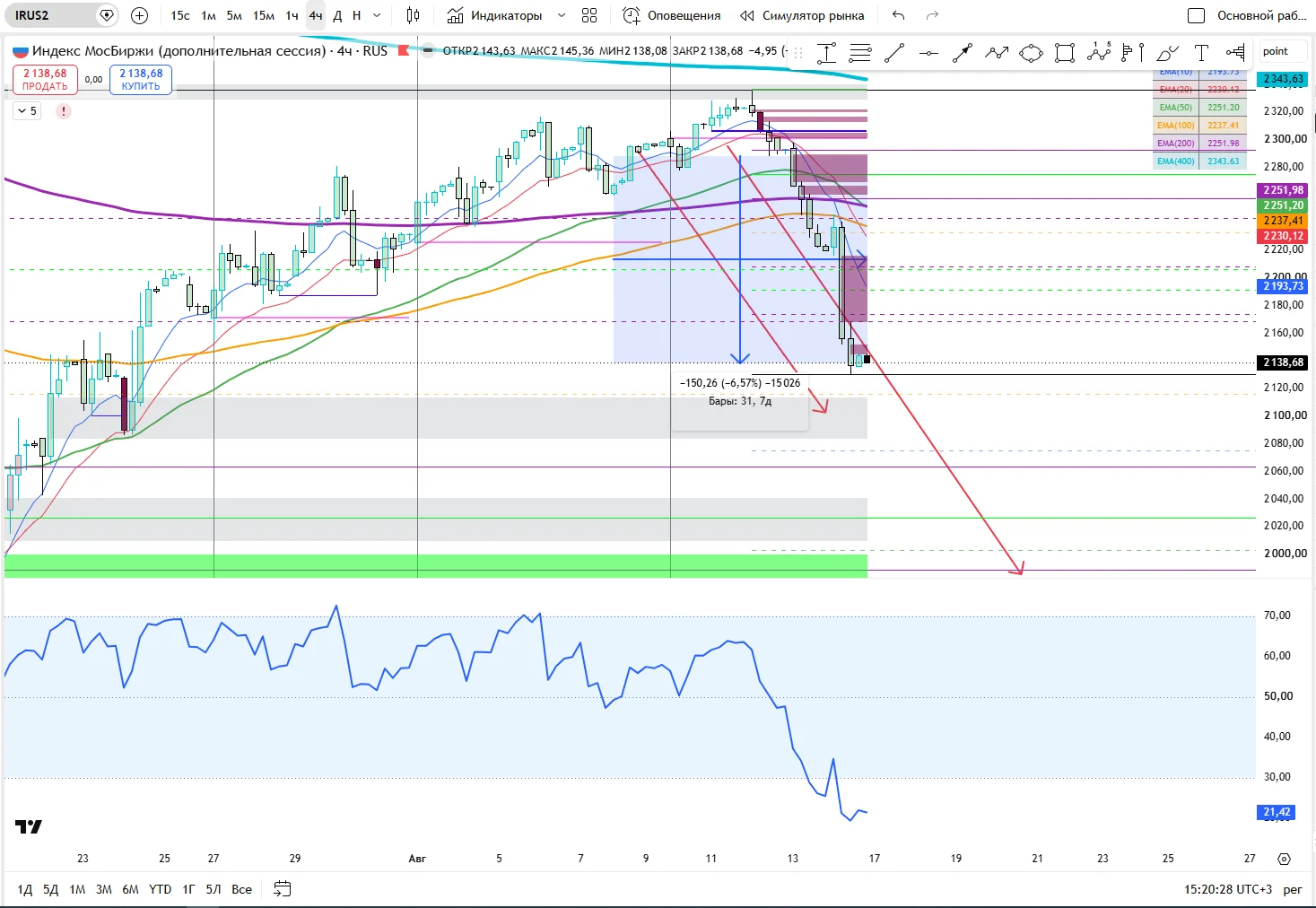Expand the timeframe list chevron
The width and height of the screenshot is (1316, 908).
coord(377,15)
